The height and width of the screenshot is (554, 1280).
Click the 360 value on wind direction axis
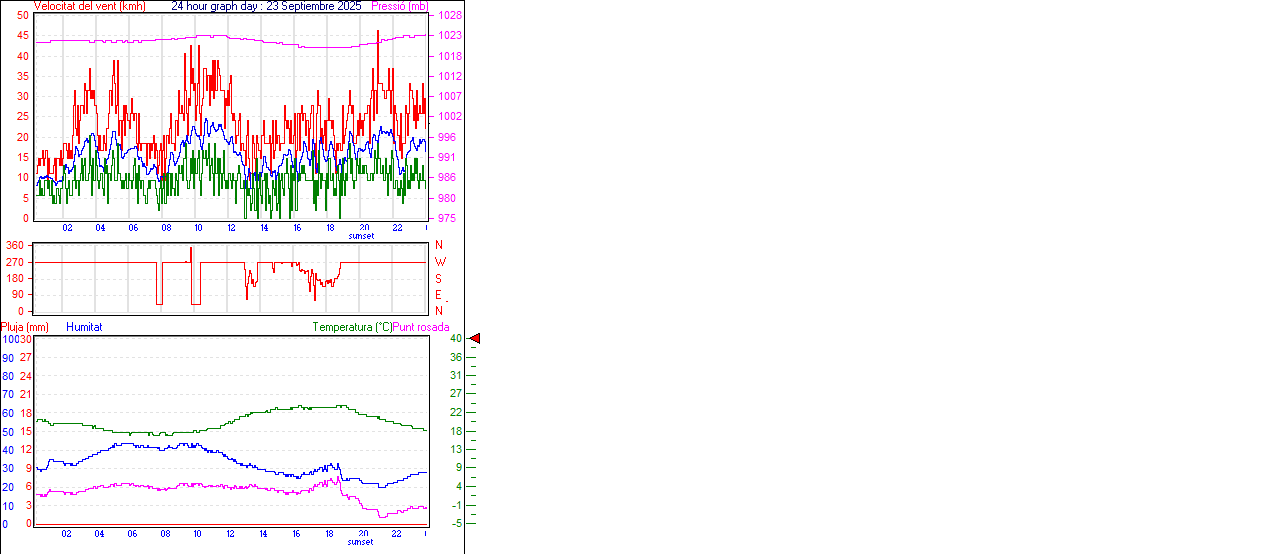(x=15, y=245)
